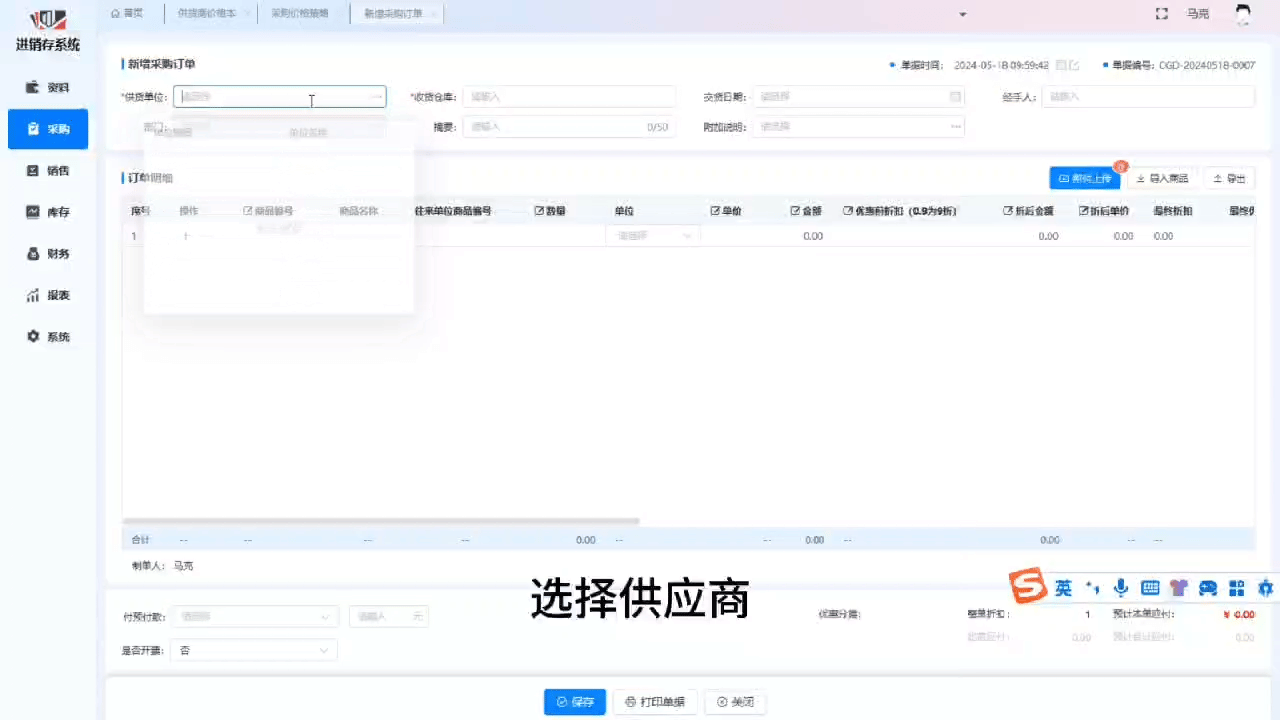The height and width of the screenshot is (720, 1280).
Task: Toggle the Sogou soft keyboard icon
Action: 1150,588
